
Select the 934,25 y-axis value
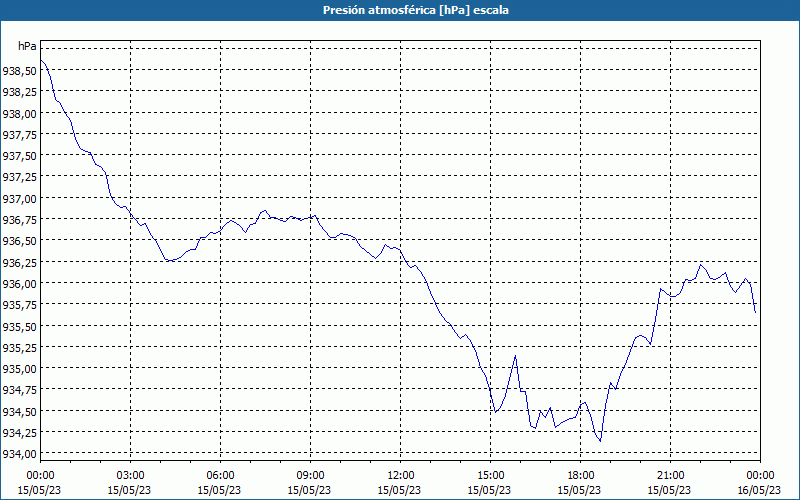(19, 432)
